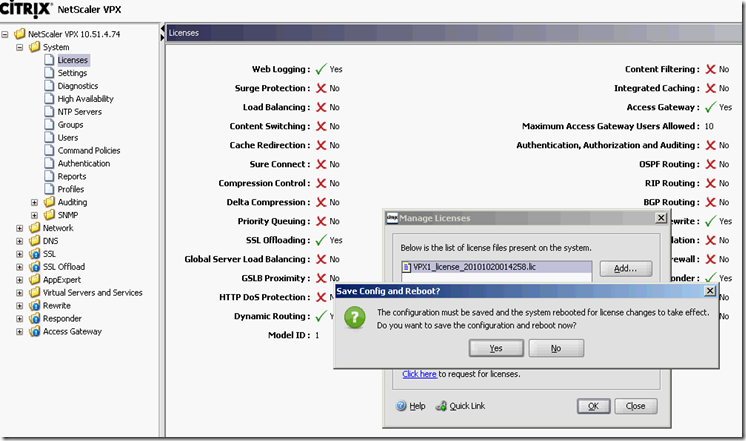The width and height of the screenshot is (746, 441).
Task: Open the Click here license request link
Action: point(419,374)
